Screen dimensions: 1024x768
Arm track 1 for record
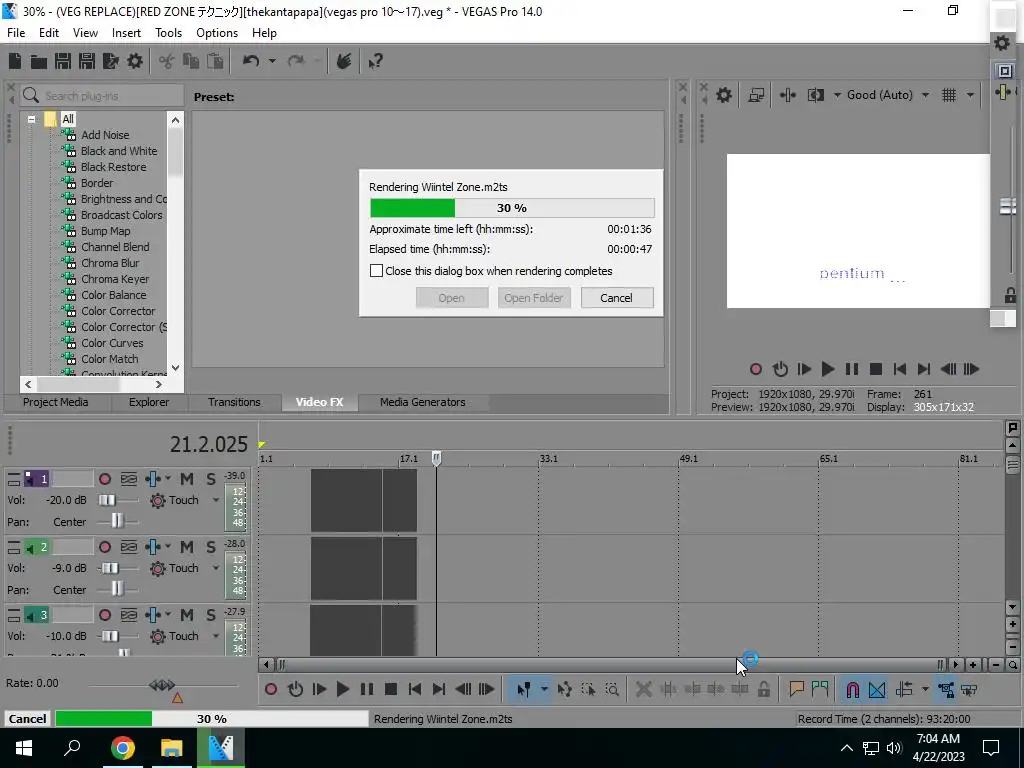click(104, 479)
